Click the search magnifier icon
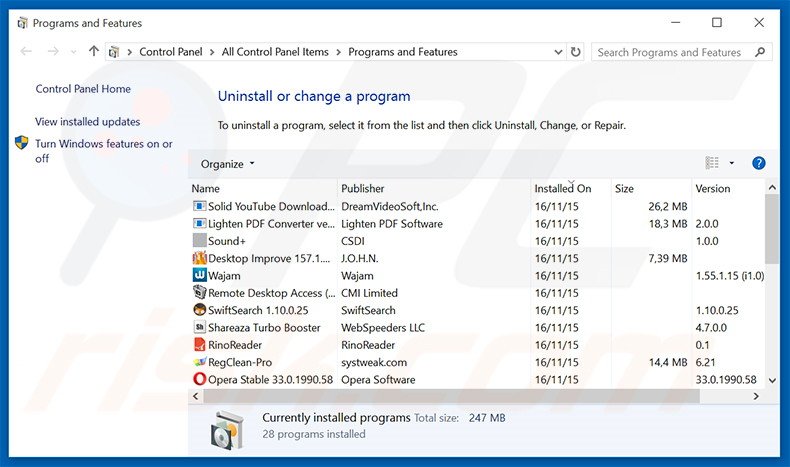 coord(760,52)
